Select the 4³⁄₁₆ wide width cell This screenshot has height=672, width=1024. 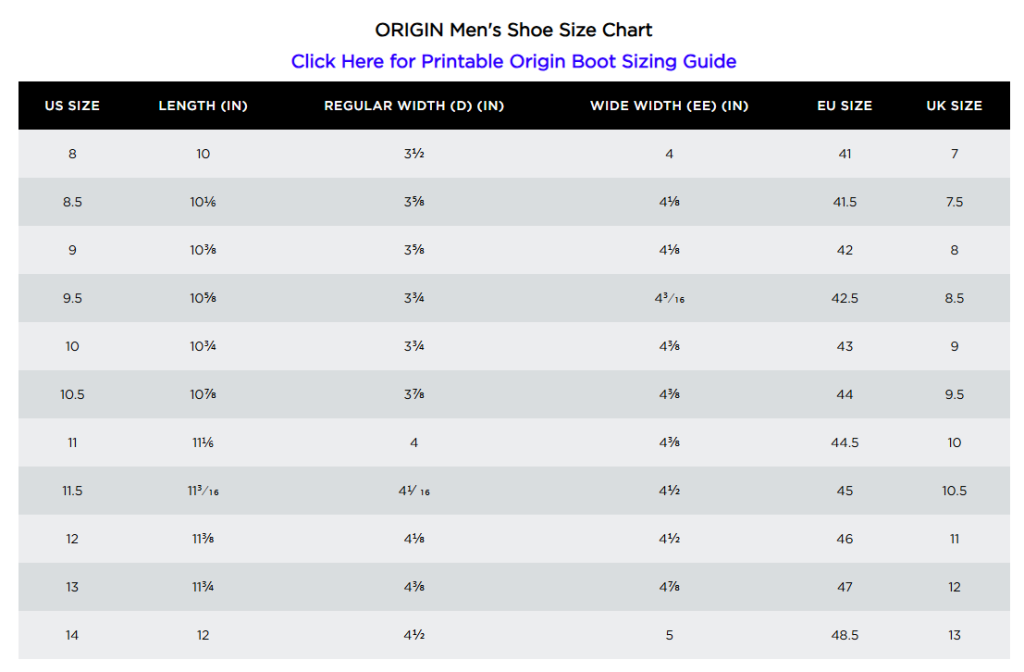tap(669, 298)
